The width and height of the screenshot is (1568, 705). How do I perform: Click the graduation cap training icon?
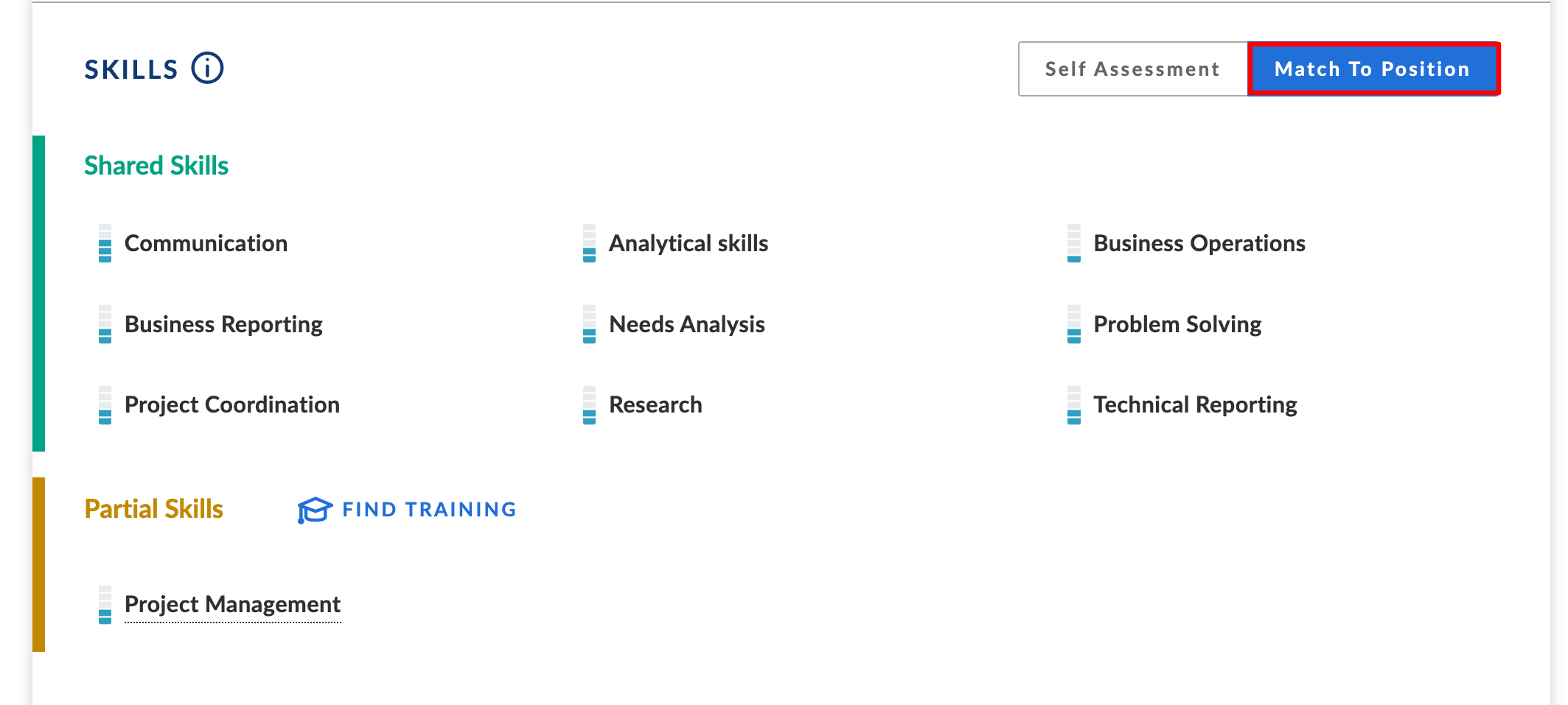pyautogui.click(x=315, y=510)
